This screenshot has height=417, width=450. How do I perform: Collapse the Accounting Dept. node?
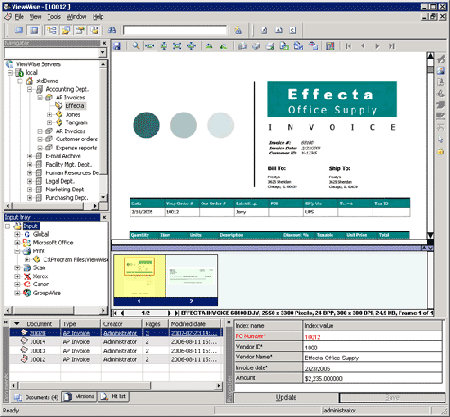click(30, 89)
